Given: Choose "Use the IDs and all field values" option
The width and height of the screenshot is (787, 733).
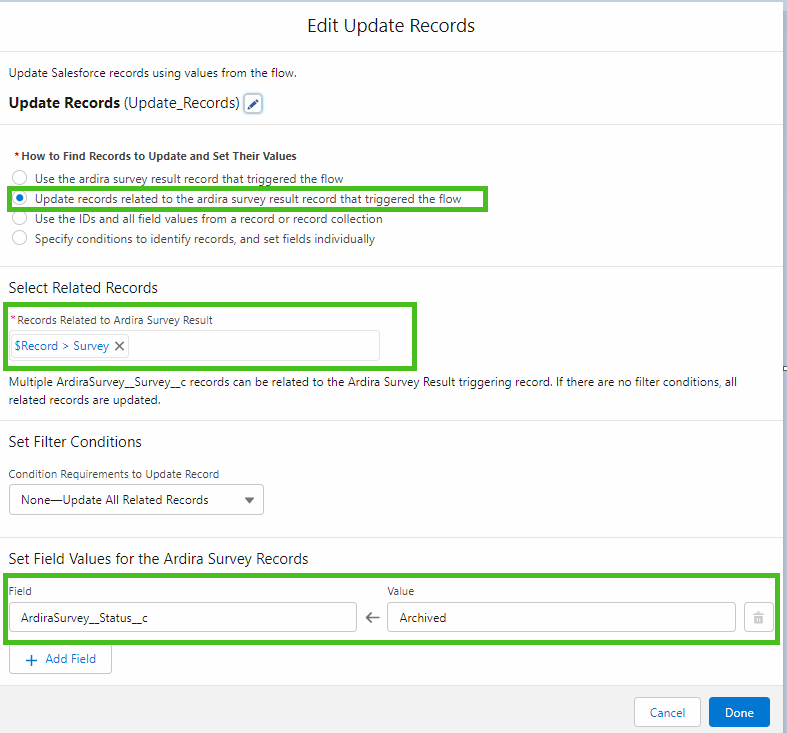Looking at the screenshot, I should click(x=20, y=219).
